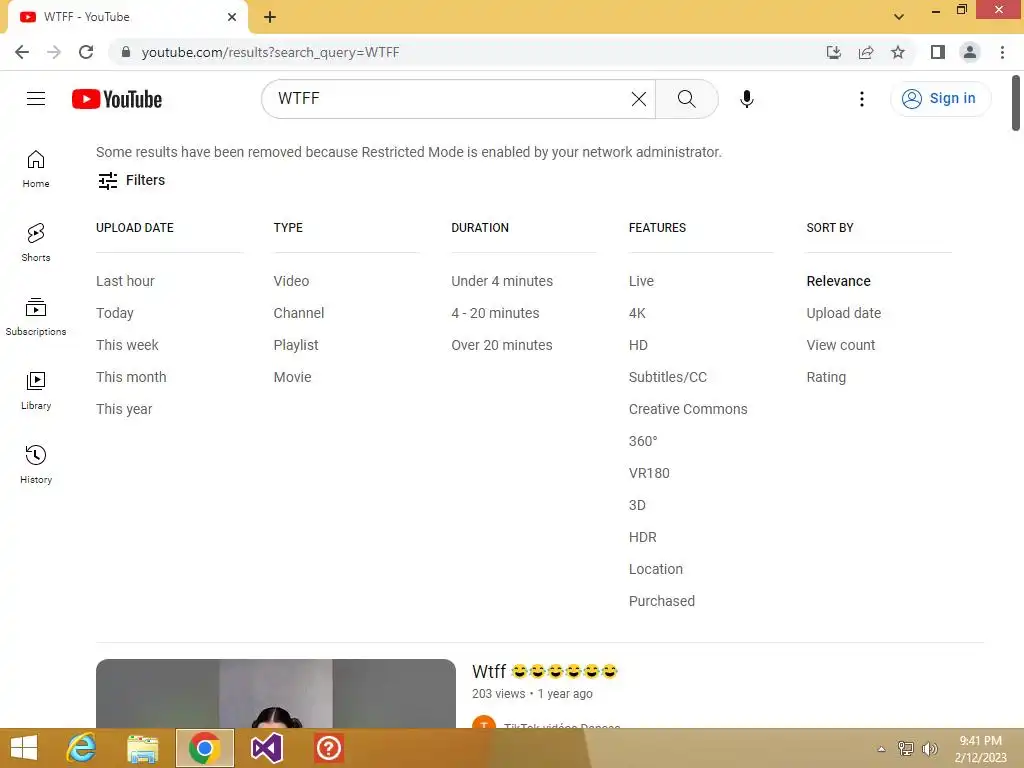Go back with the browser back arrow
The height and width of the screenshot is (768, 1024).
[22, 52]
